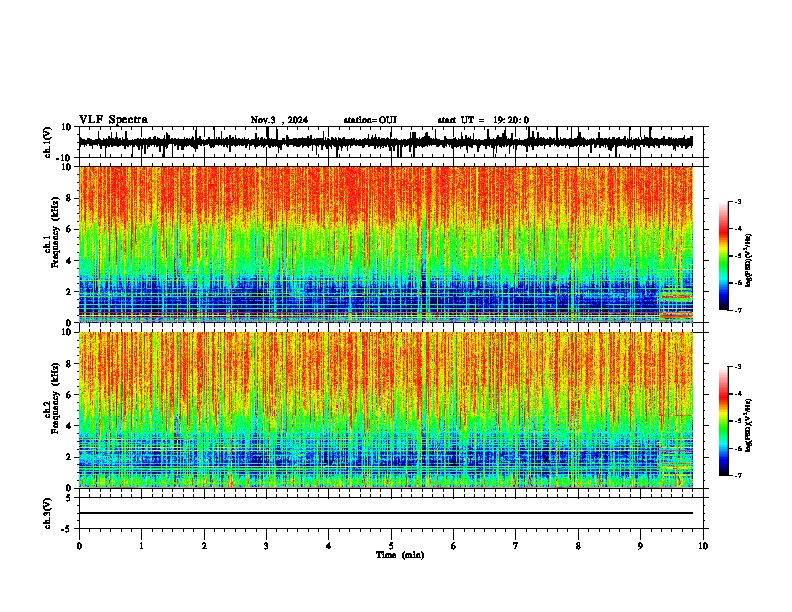Click the "-7" label on ch.1 color bar

pyautogui.click(x=737, y=310)
